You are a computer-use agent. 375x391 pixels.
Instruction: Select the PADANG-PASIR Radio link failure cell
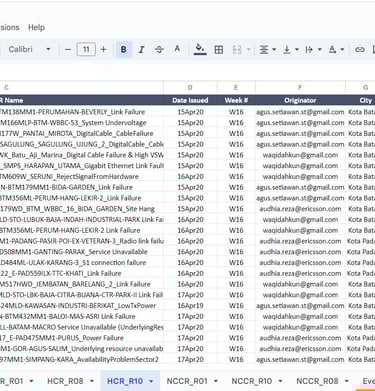click(x=82, y=241)
